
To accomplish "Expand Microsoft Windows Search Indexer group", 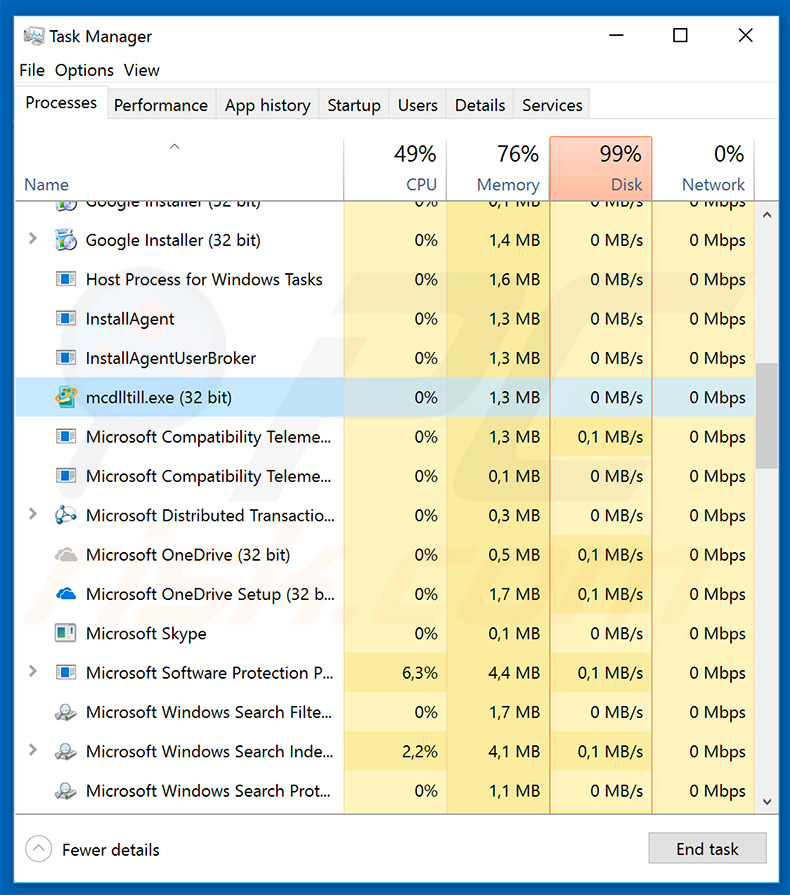I will (33, 751).
